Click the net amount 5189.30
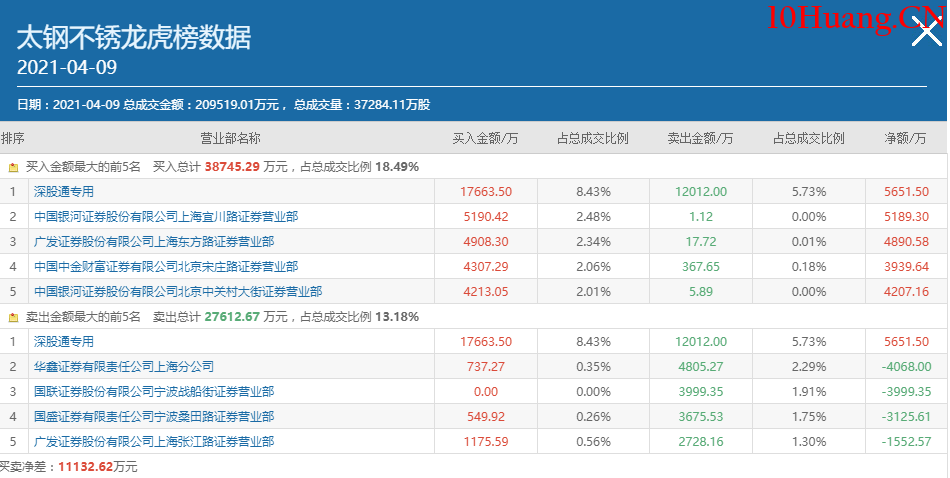The width and height of the screenshot is (950, 478). (x=906, y=216)
